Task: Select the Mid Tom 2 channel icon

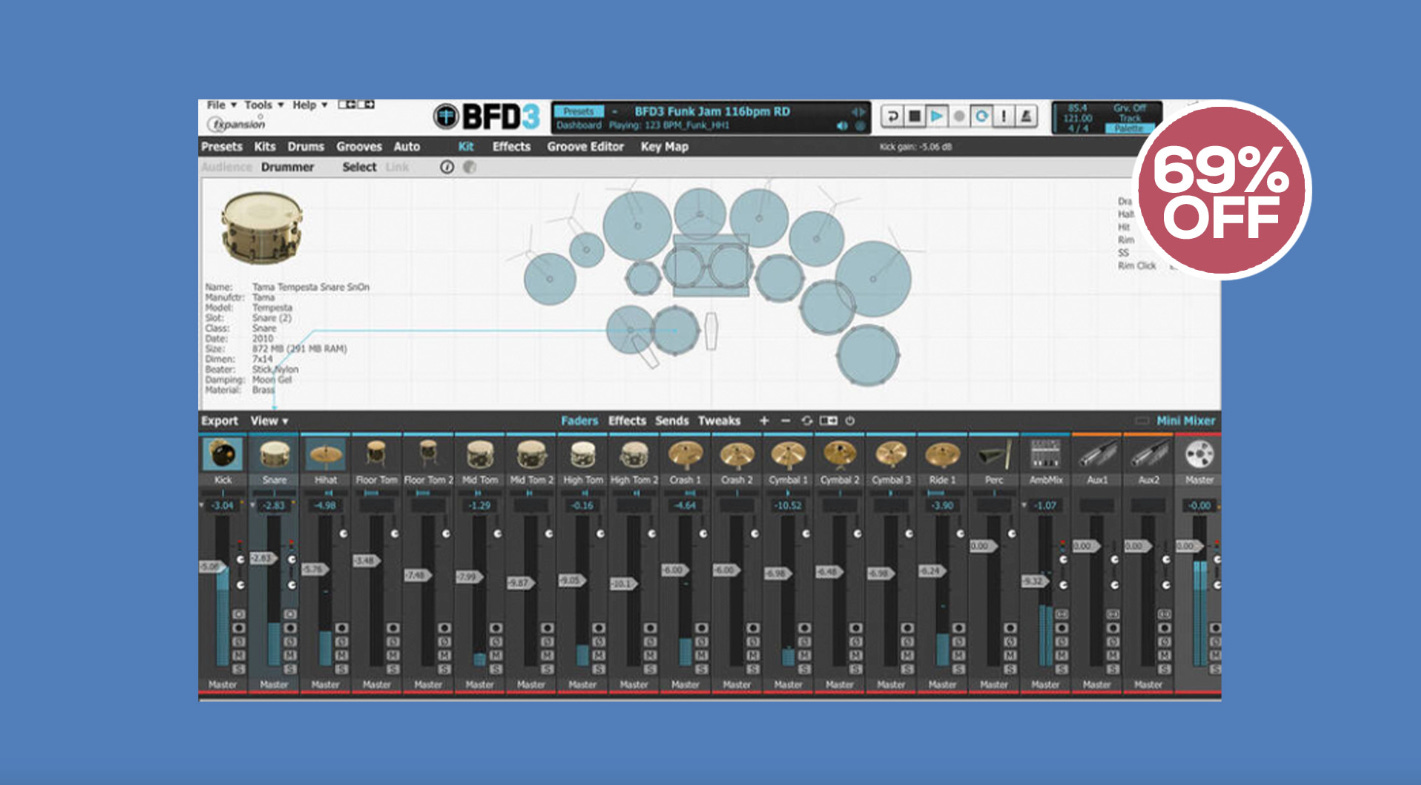Action: [531, 455]
